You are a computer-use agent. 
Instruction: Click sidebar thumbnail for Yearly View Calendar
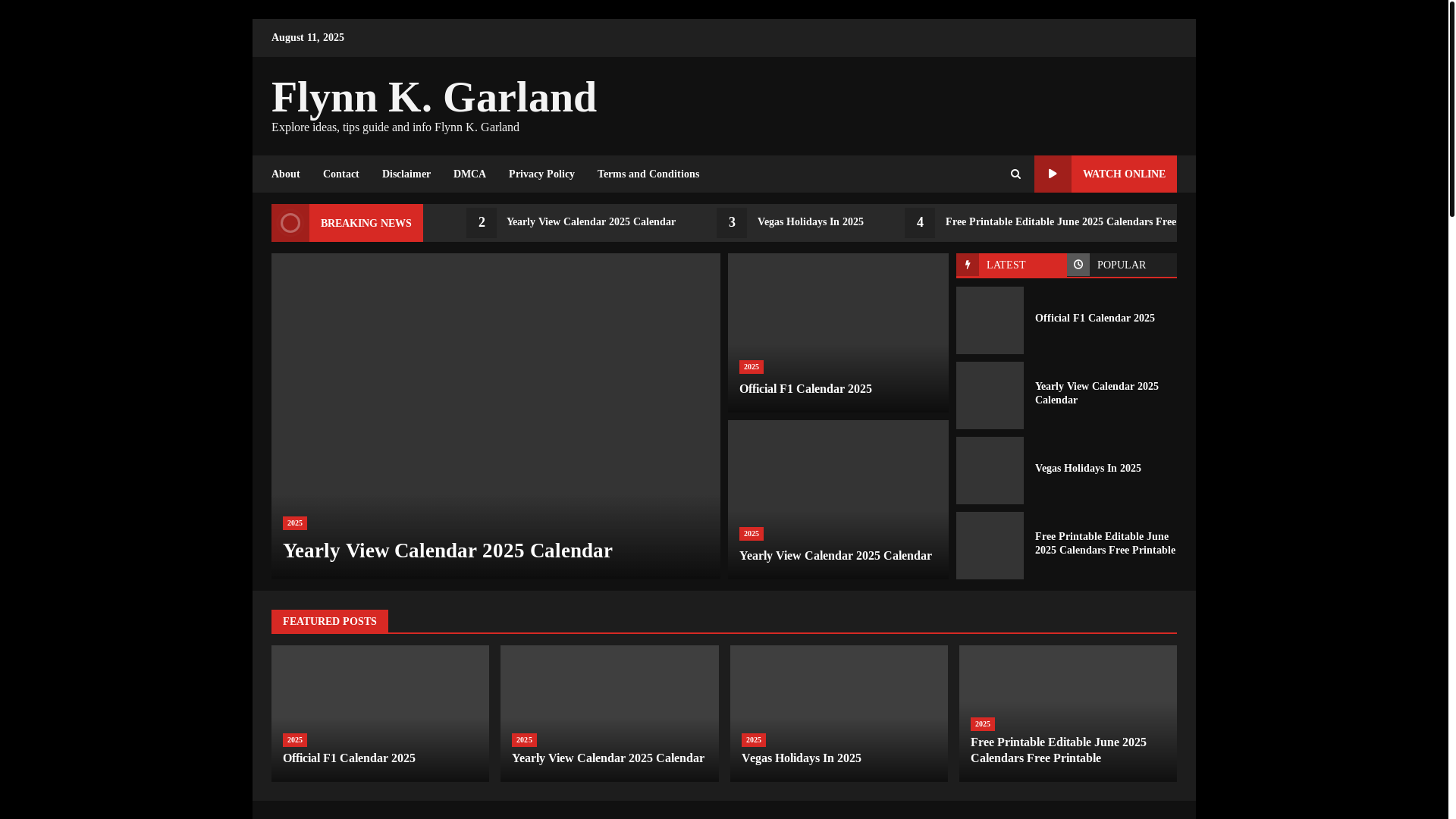coord(990,395)
